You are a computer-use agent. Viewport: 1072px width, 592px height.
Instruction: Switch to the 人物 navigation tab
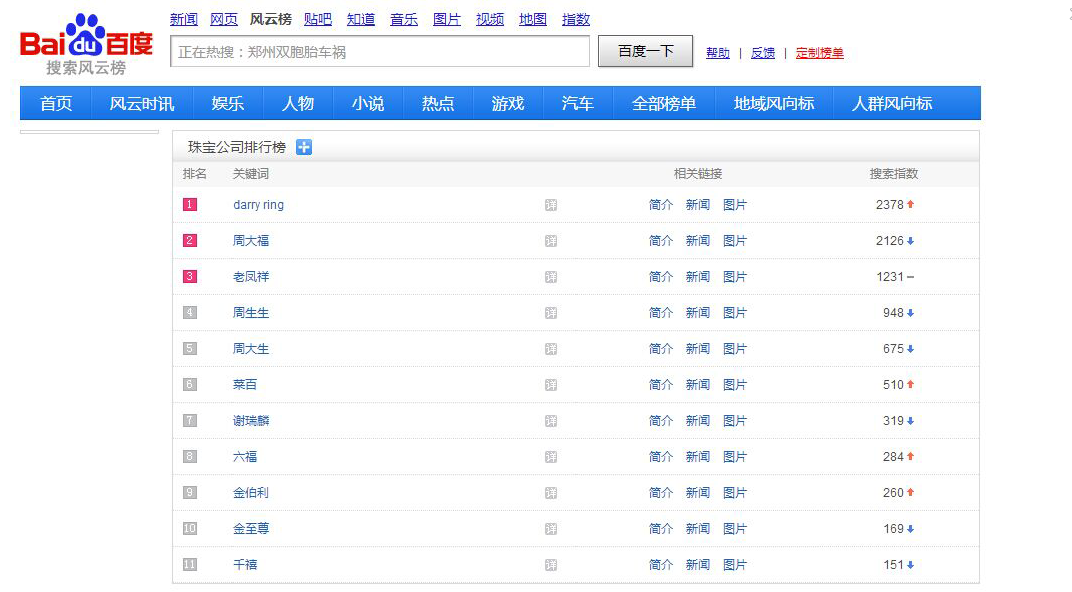tap(298, 103)
